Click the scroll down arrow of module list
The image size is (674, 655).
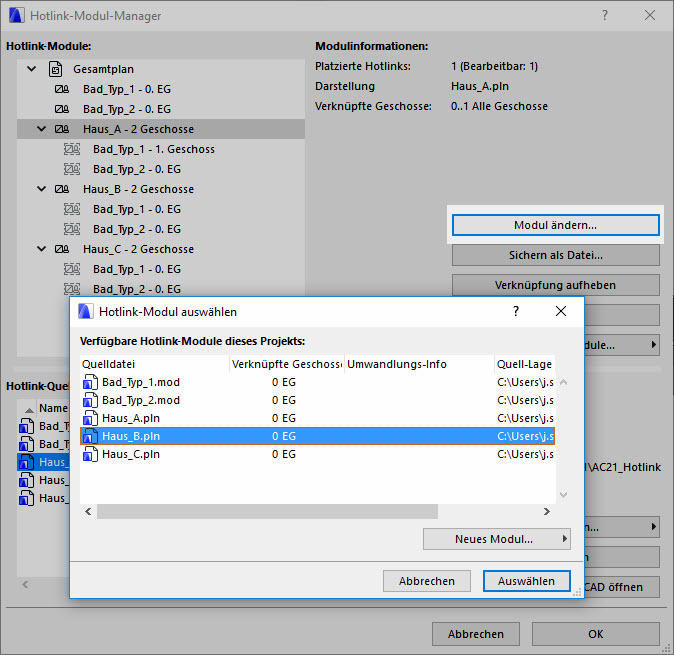(564, 495)
